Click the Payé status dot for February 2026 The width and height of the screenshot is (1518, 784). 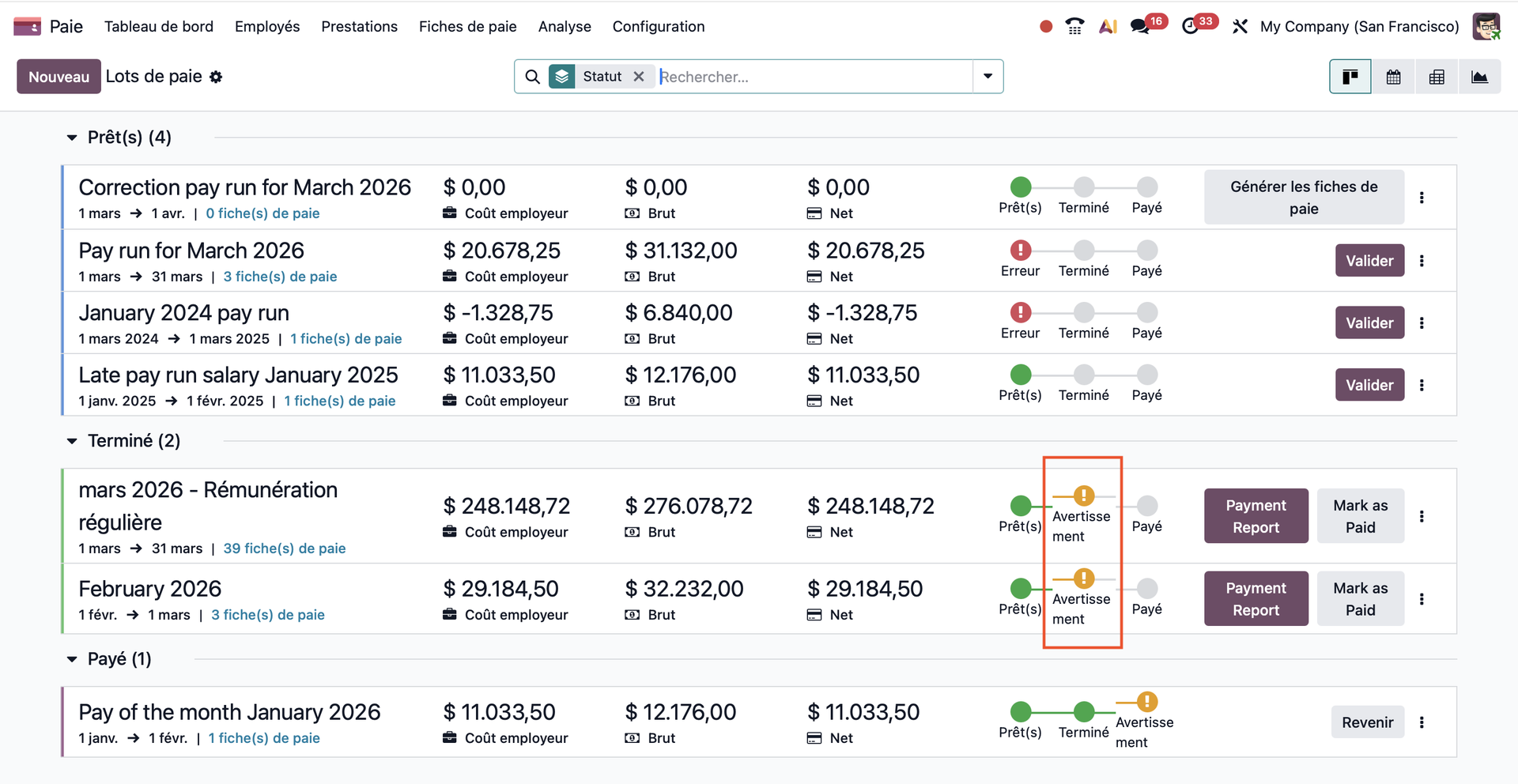coord(1146,589)
